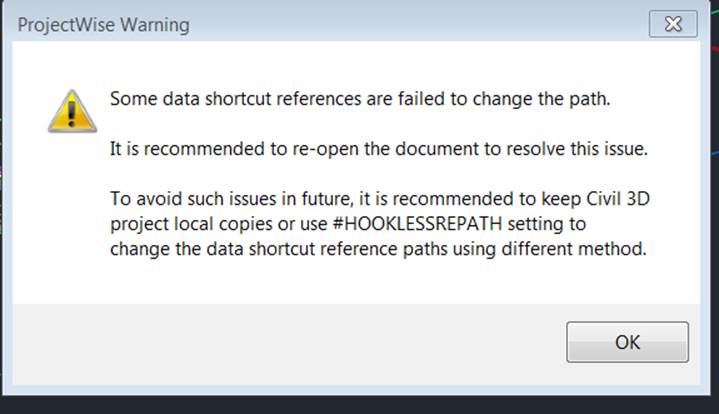Click the #HOOKLESSREPATH setting text
The image size is (719, 414).
417,224
